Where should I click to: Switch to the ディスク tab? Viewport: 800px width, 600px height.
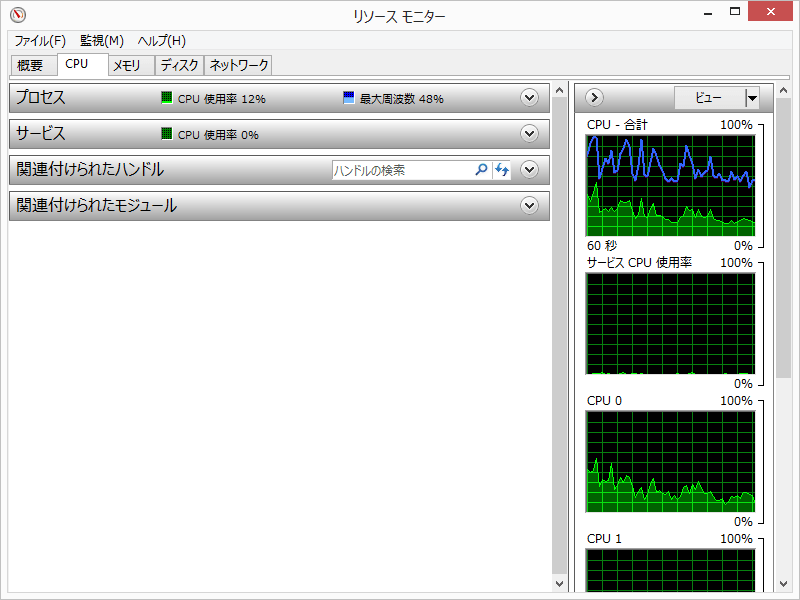coord(179,65)
